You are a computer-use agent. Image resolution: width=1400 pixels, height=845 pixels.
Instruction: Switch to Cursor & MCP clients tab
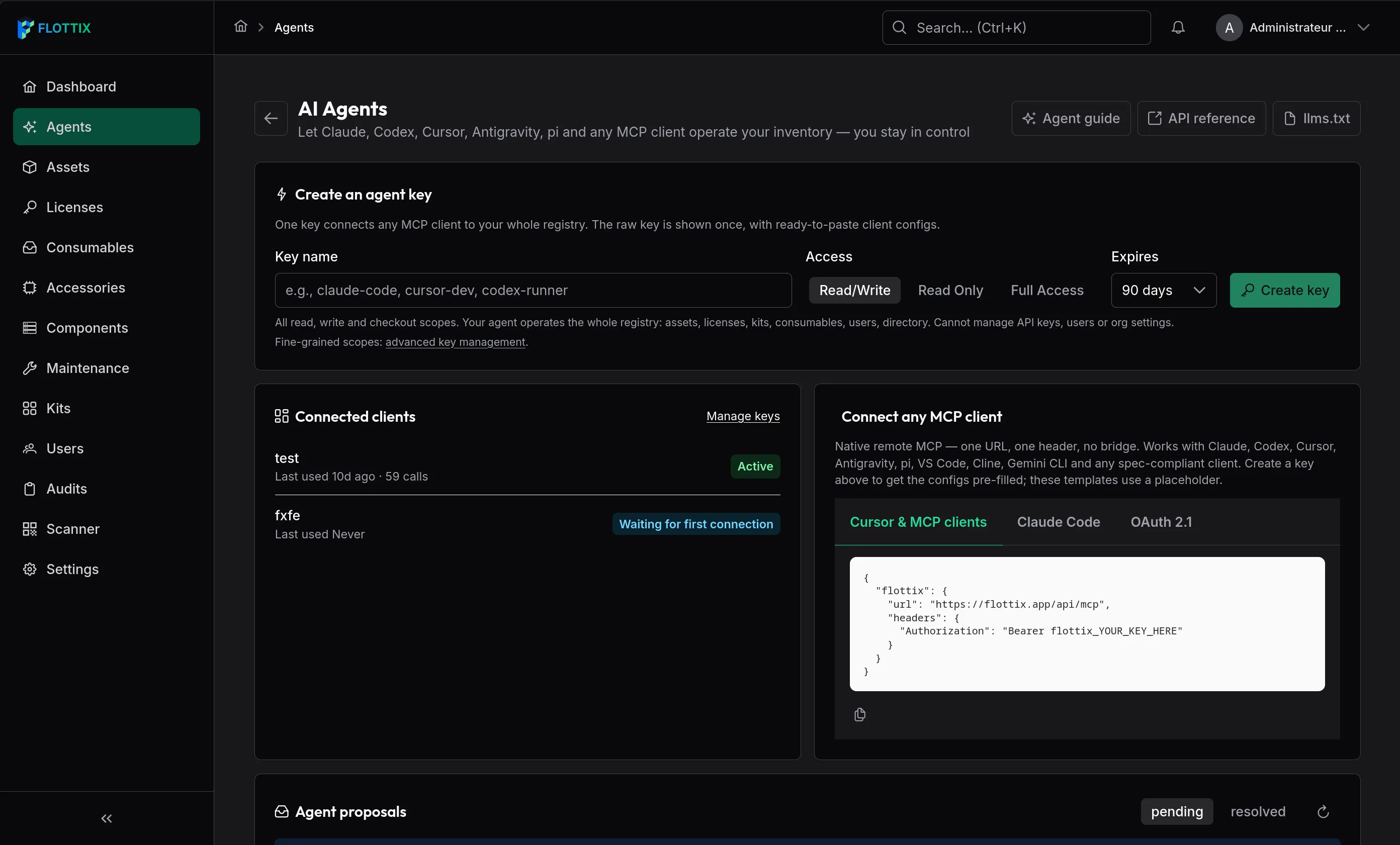[x=918, y=522]
